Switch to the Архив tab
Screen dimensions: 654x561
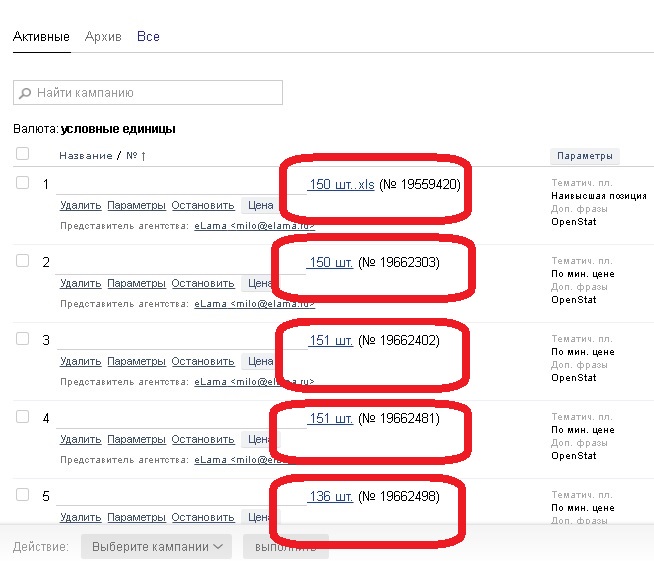click(x=103, y=37)
